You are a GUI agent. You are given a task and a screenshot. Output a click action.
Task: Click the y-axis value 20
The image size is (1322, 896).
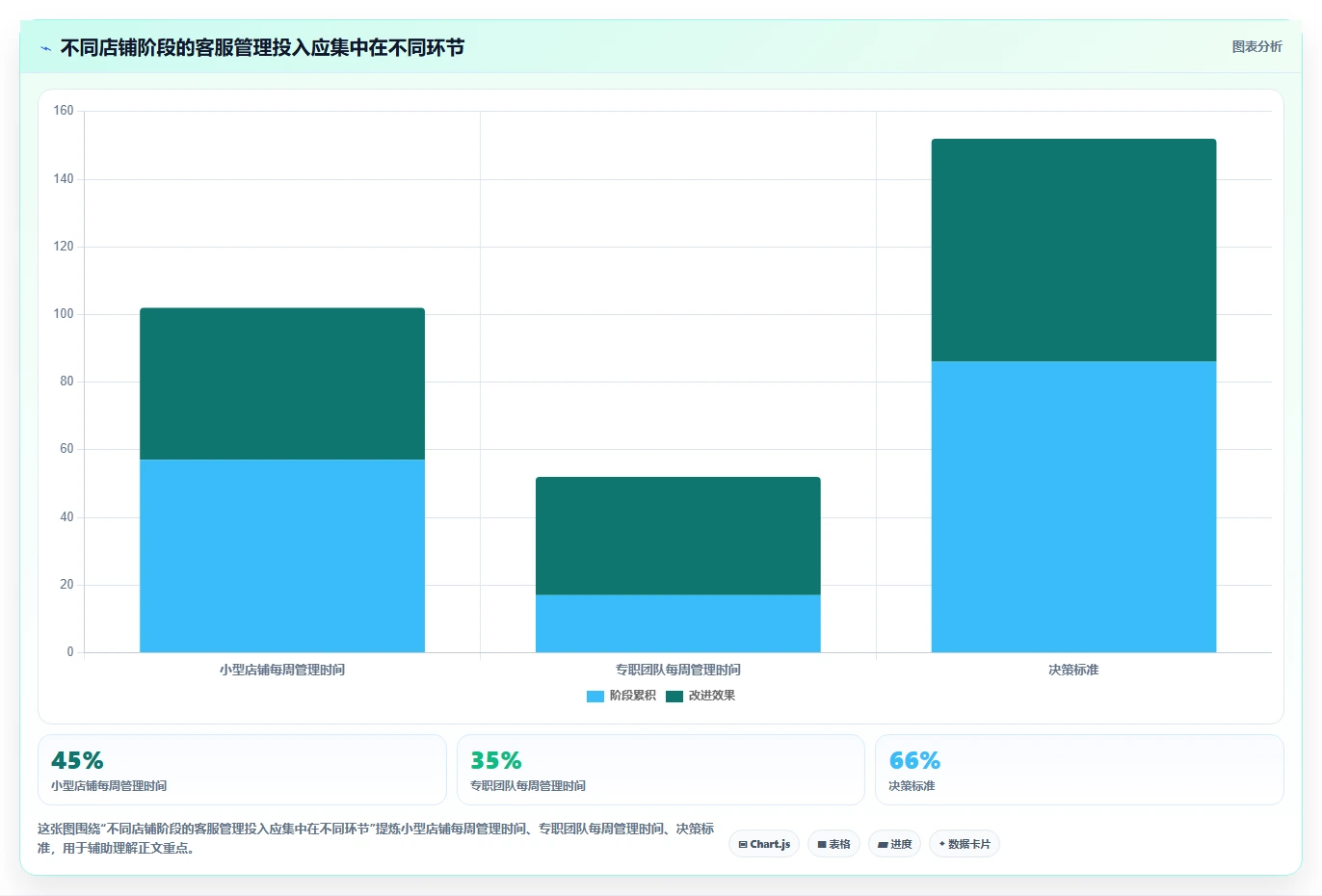click(66, 585)
